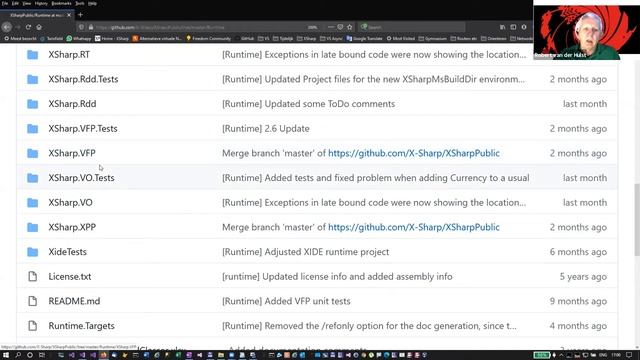The image size is (640, 360).
Task: Open commit '[Runtime] 2.6 Update'
Action: (266, 129)
